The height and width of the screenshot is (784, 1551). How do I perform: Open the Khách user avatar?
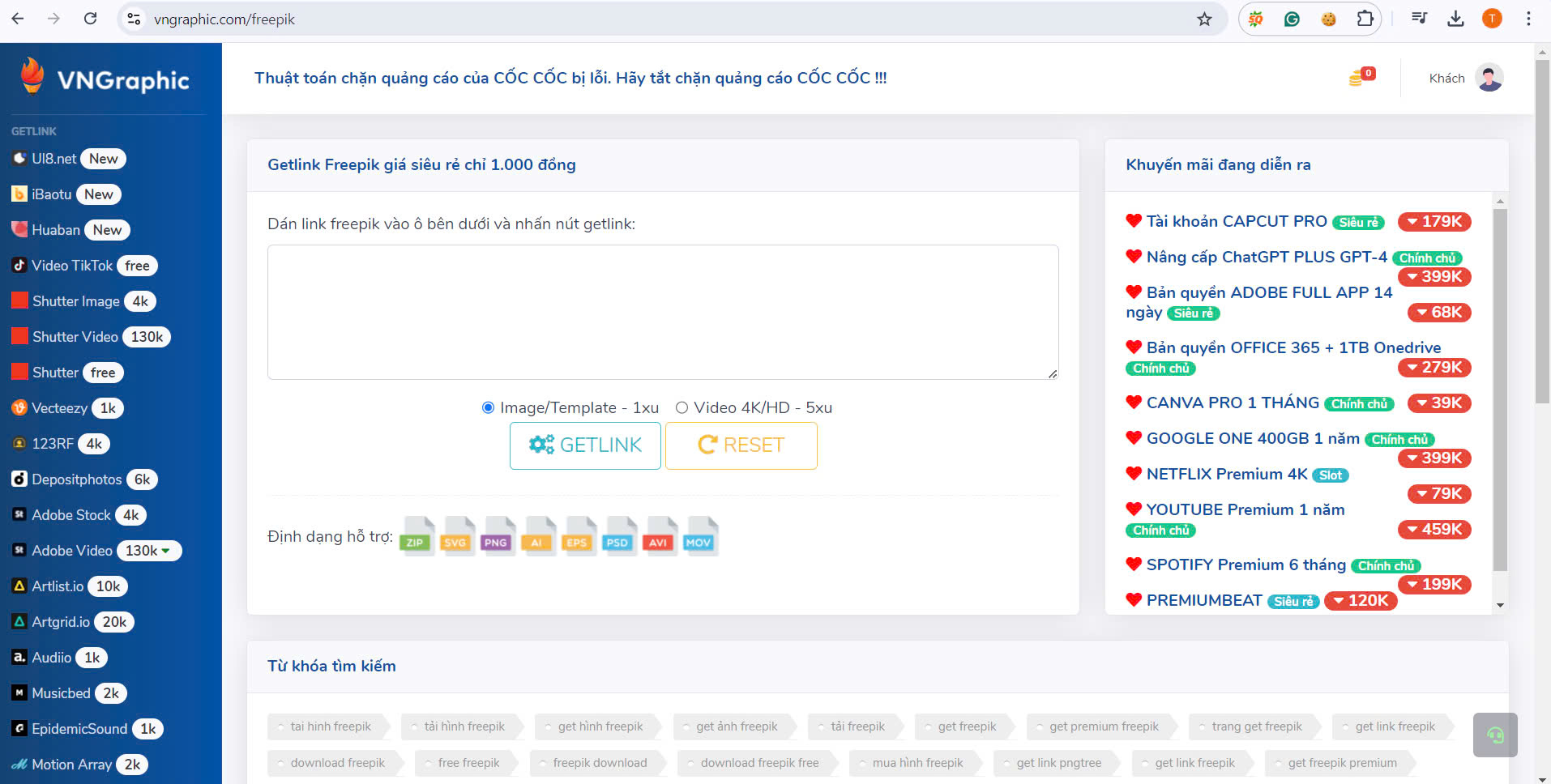coord(1489,78)
